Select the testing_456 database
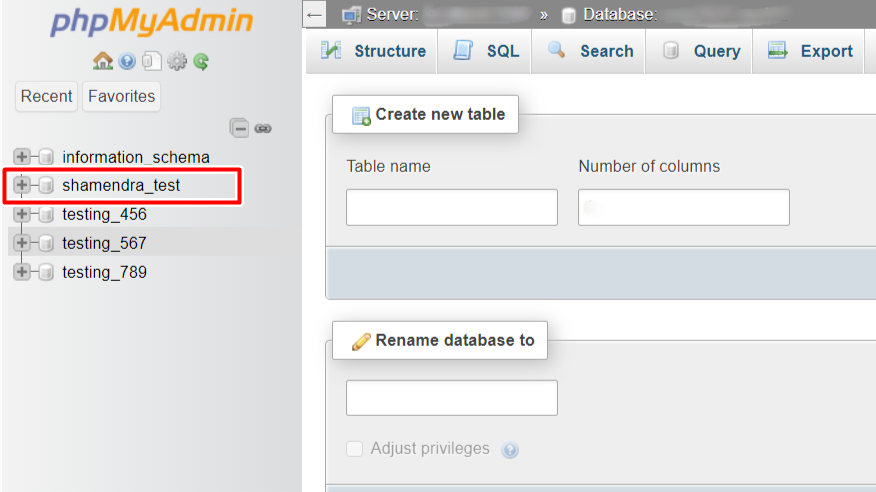Image resolution: width=876 pixels, height=492 pixels. [x=104, y=214]
